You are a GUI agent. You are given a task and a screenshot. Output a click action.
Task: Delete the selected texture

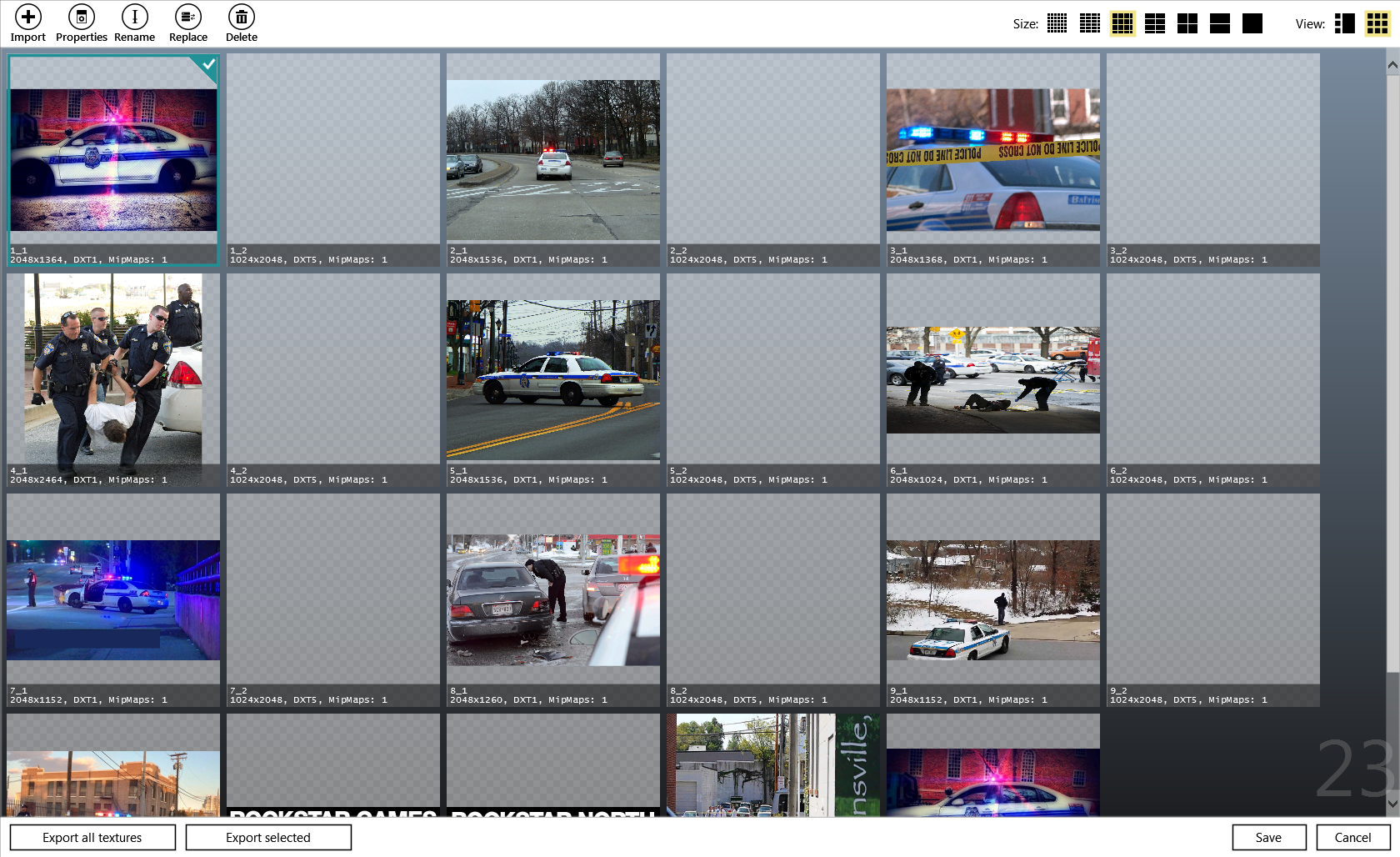point(241,18)
